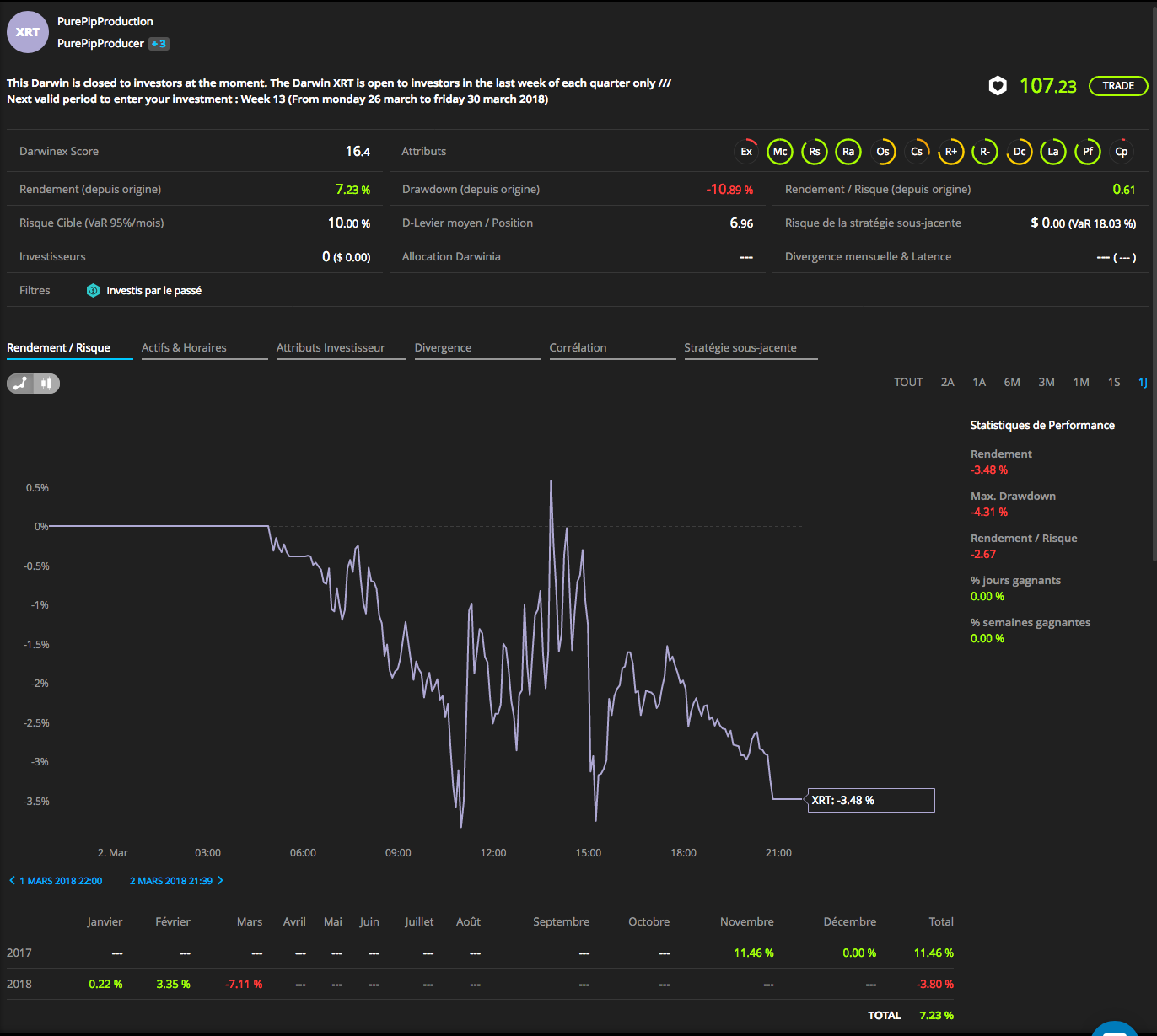Viewport: 1157px width, 1036px height.
Task: Toggle the Investis par le passé filter
Action: (144, 291)
